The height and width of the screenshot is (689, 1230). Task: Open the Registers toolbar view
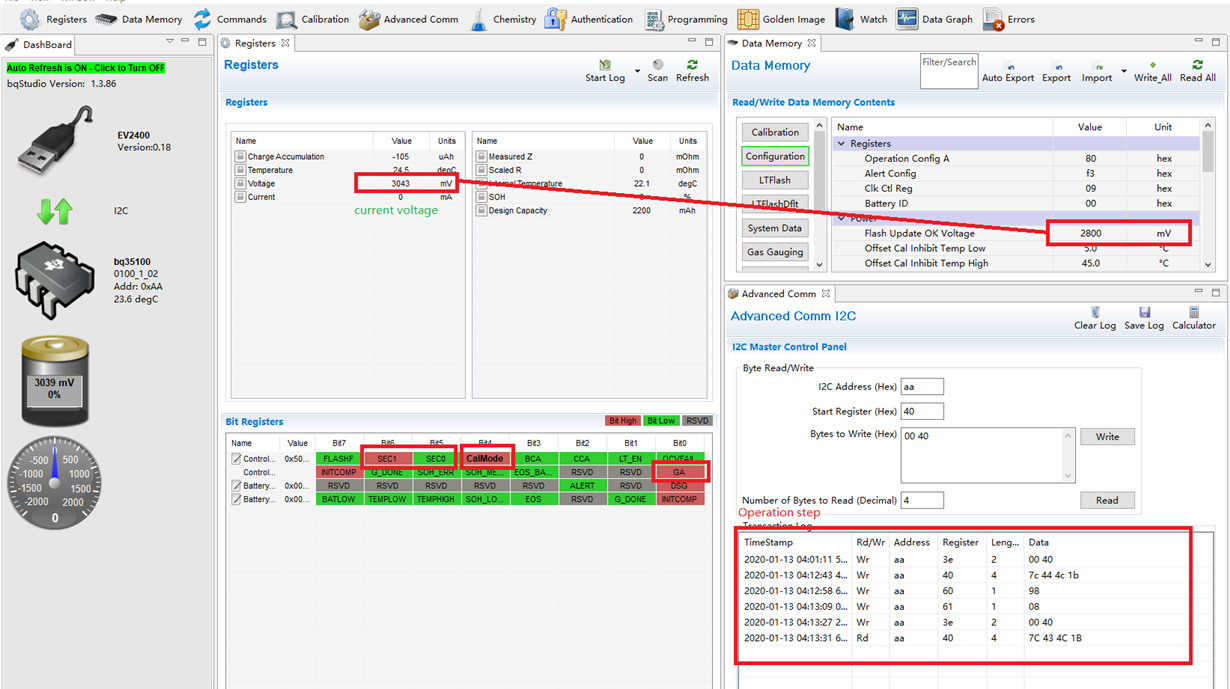[54, 19]
